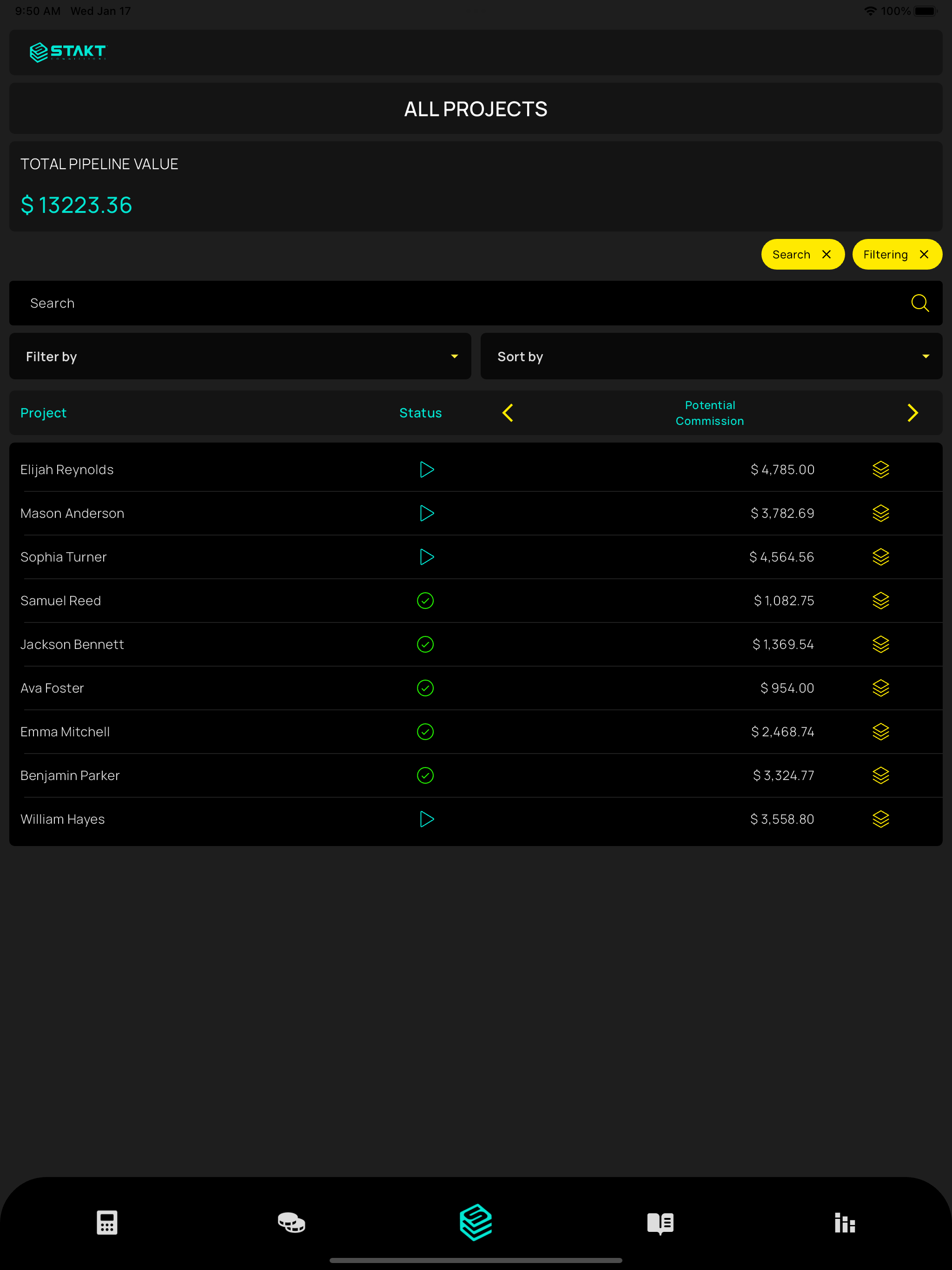The height and width of the screenshot is (1270, 952).
Task: Expand the Filter by dropdown
Action: tap(240, 357)
